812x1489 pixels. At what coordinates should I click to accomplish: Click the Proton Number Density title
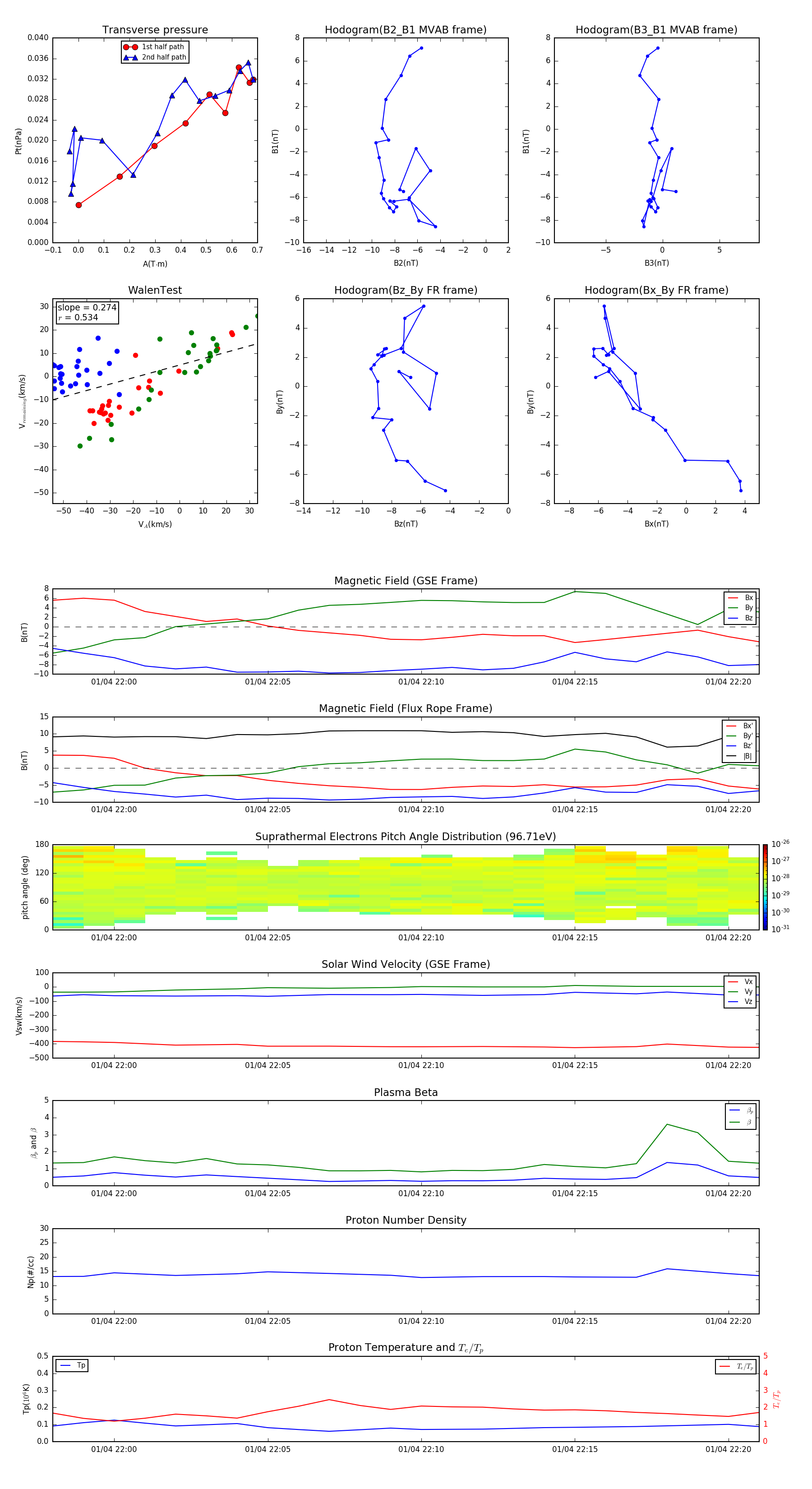406,1220
